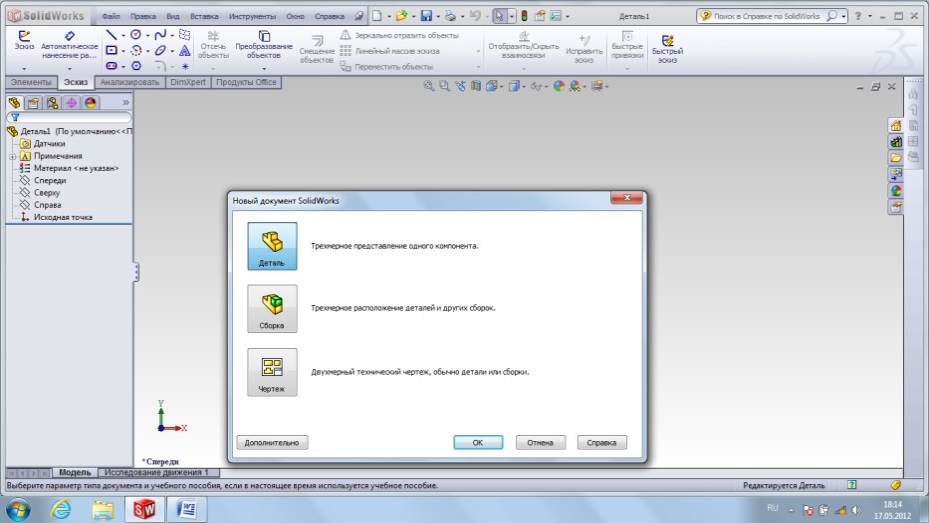The width and height of the screenshot is (929, 523).
Task: Click the Rebuild traffic light icon
Action: tap(524, 16)
